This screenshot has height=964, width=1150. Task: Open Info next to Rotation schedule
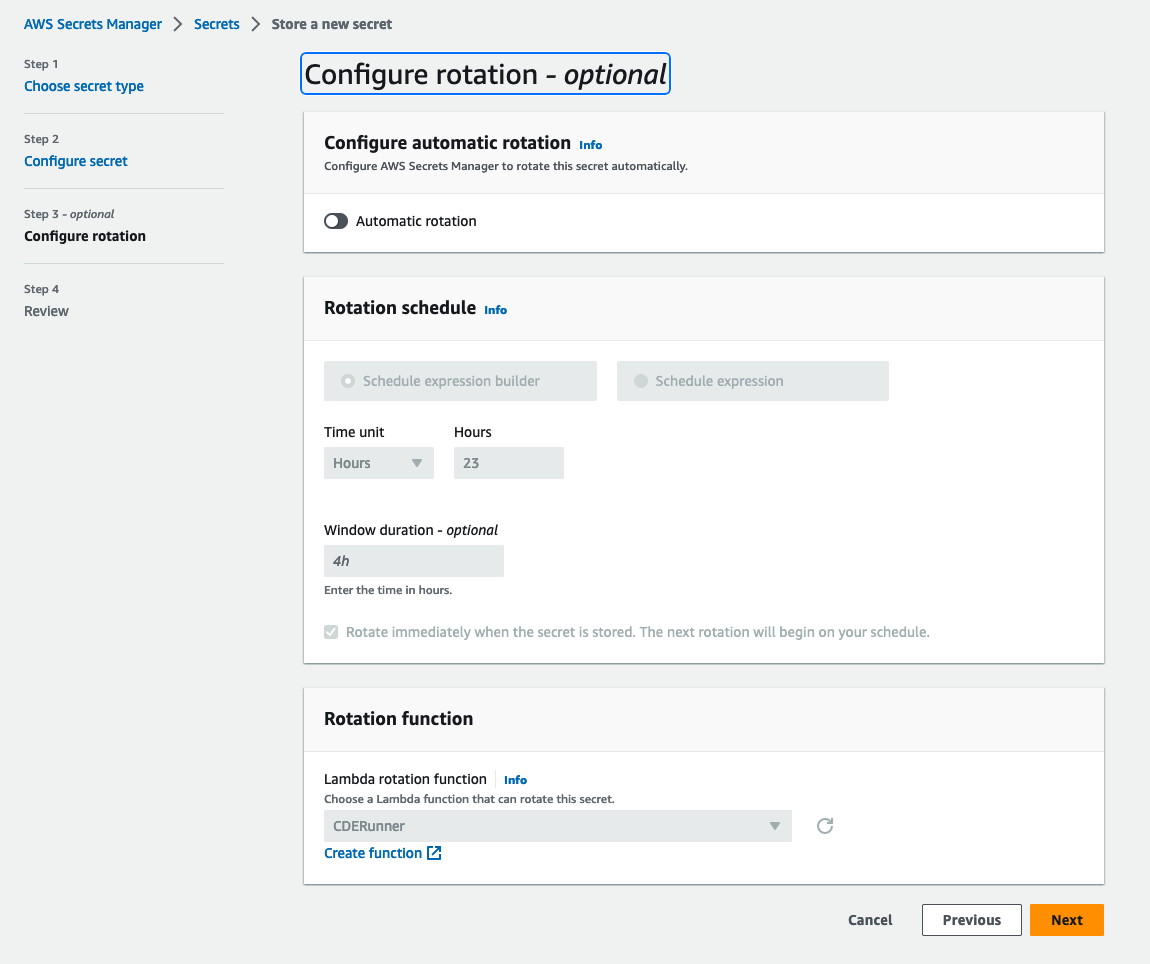pos(495,310)
